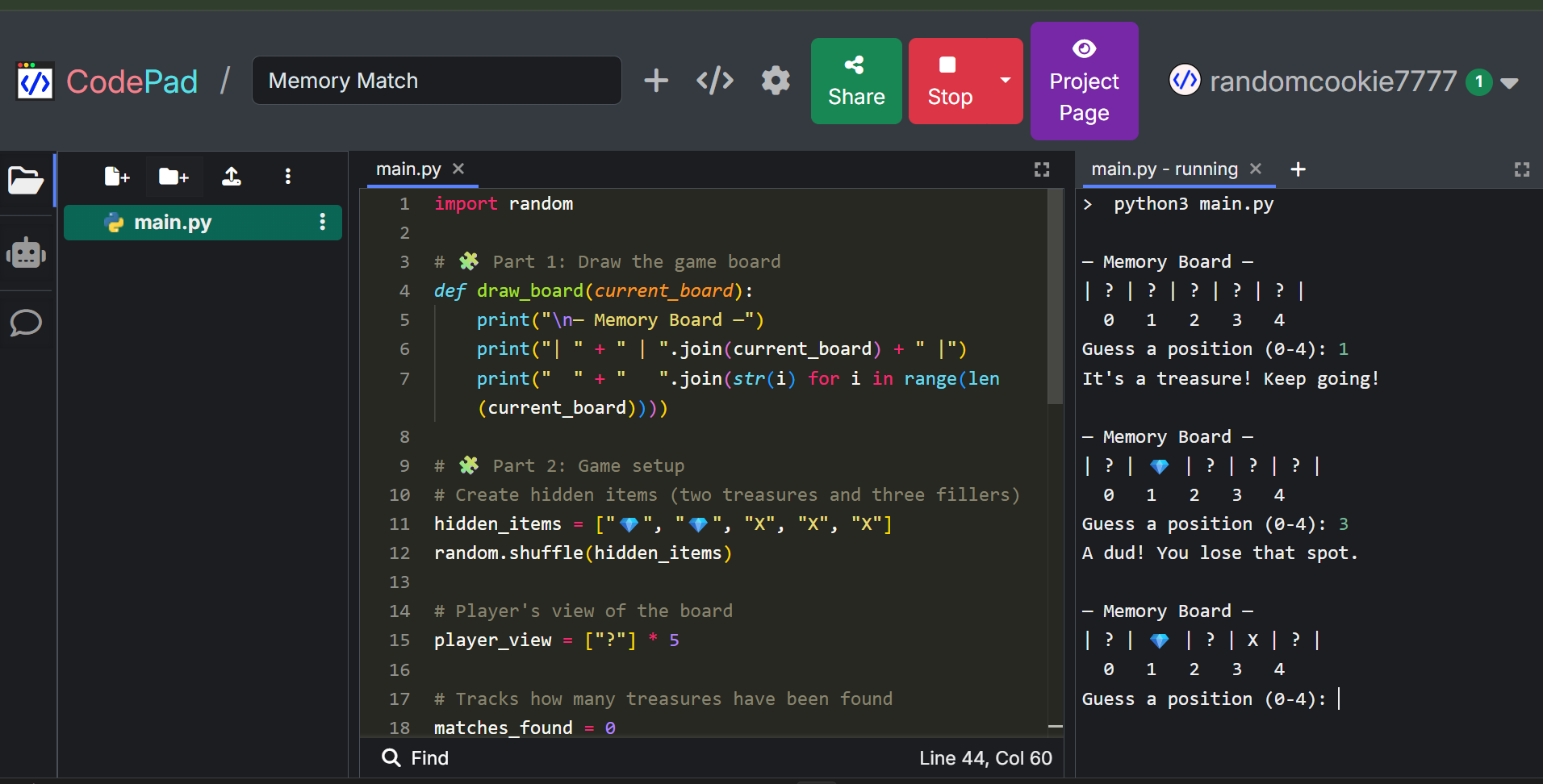This screenshot has width=1543, height=784.
Task: Open the AI assistant robot panel
Action: [x=26, y=253]
